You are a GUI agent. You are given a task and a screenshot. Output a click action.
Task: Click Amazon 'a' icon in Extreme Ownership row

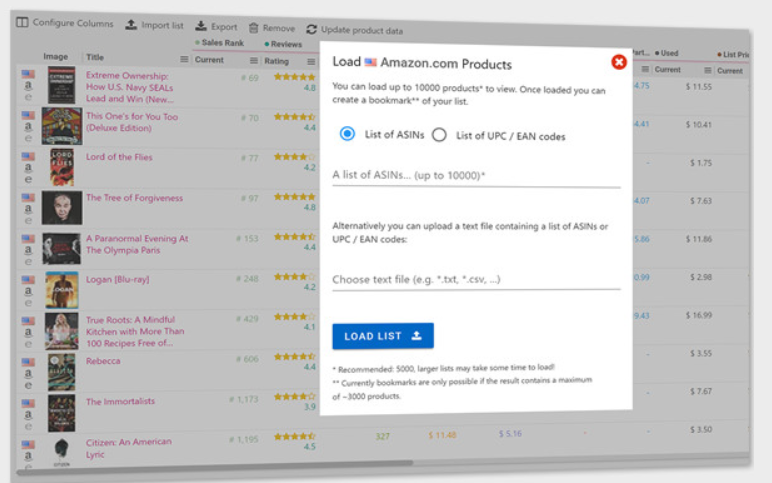[x=29, y=85]
